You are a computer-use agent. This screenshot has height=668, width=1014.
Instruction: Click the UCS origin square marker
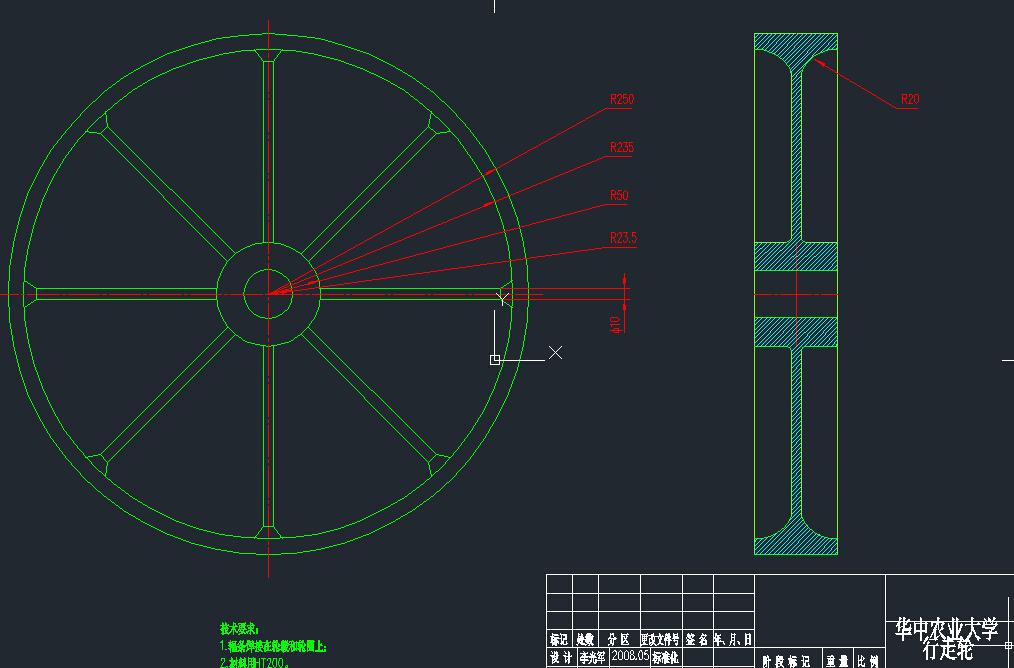495,360
